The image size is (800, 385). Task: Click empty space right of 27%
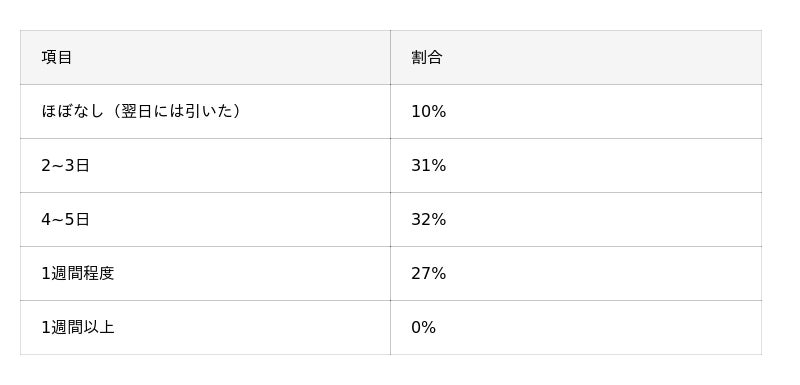coord(602,273)
